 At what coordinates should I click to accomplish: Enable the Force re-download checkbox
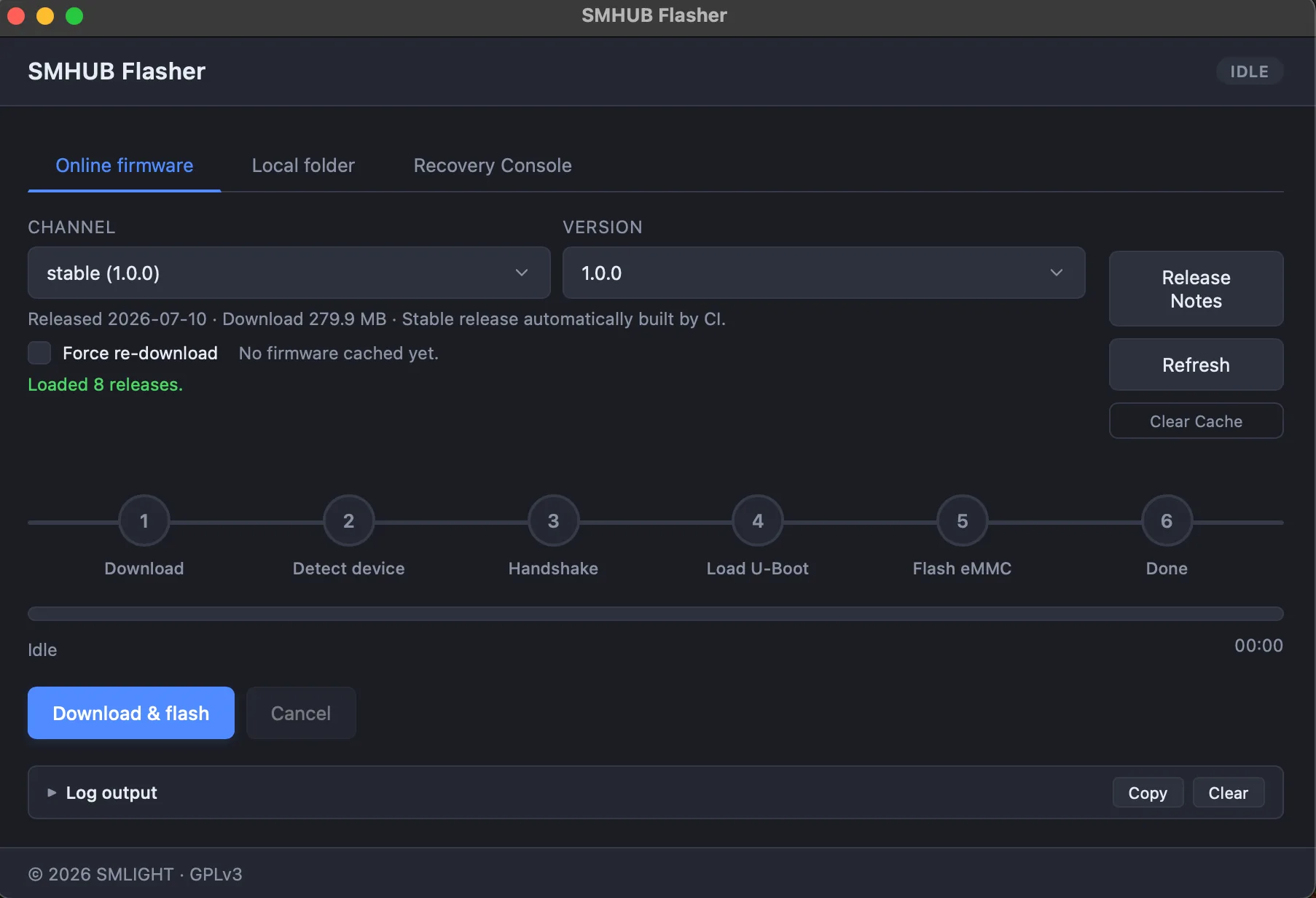point(39,353)
